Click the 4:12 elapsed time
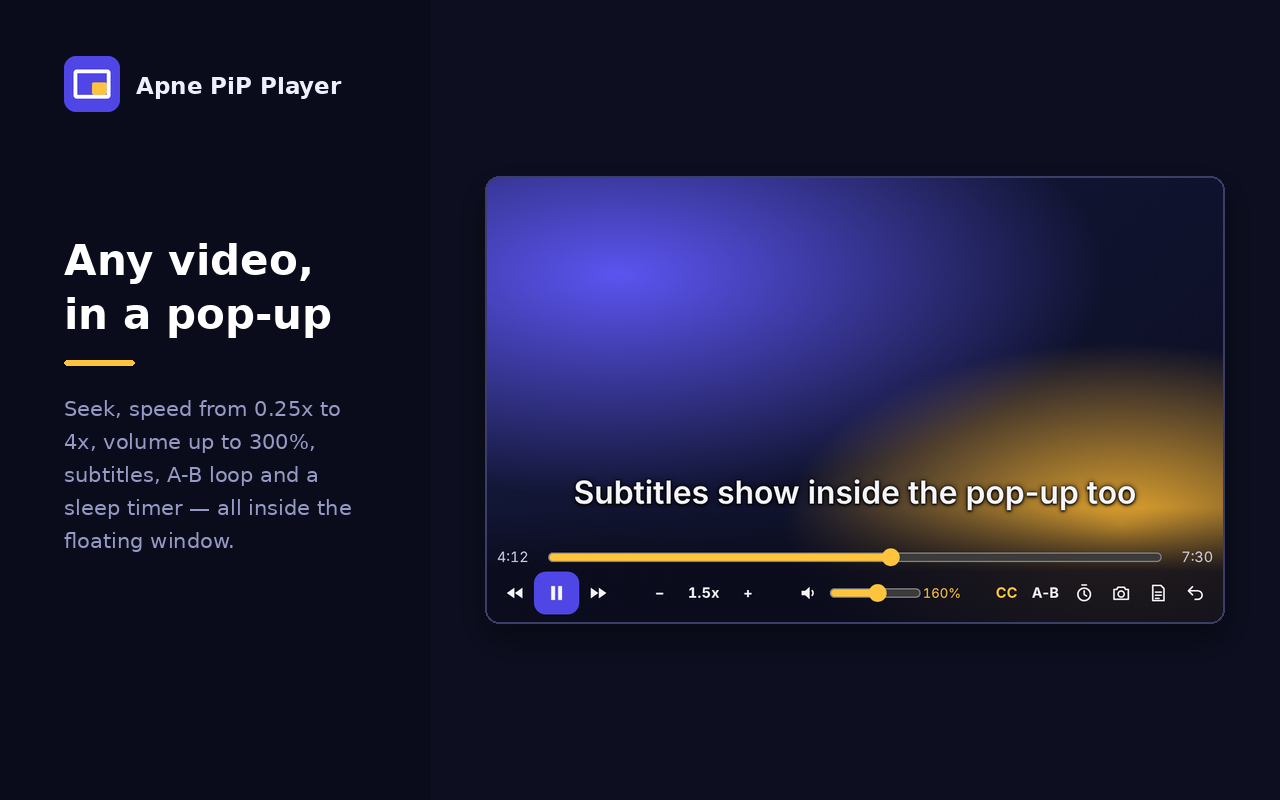Viewport: 1280px width, 800px height. pos(513,557)
